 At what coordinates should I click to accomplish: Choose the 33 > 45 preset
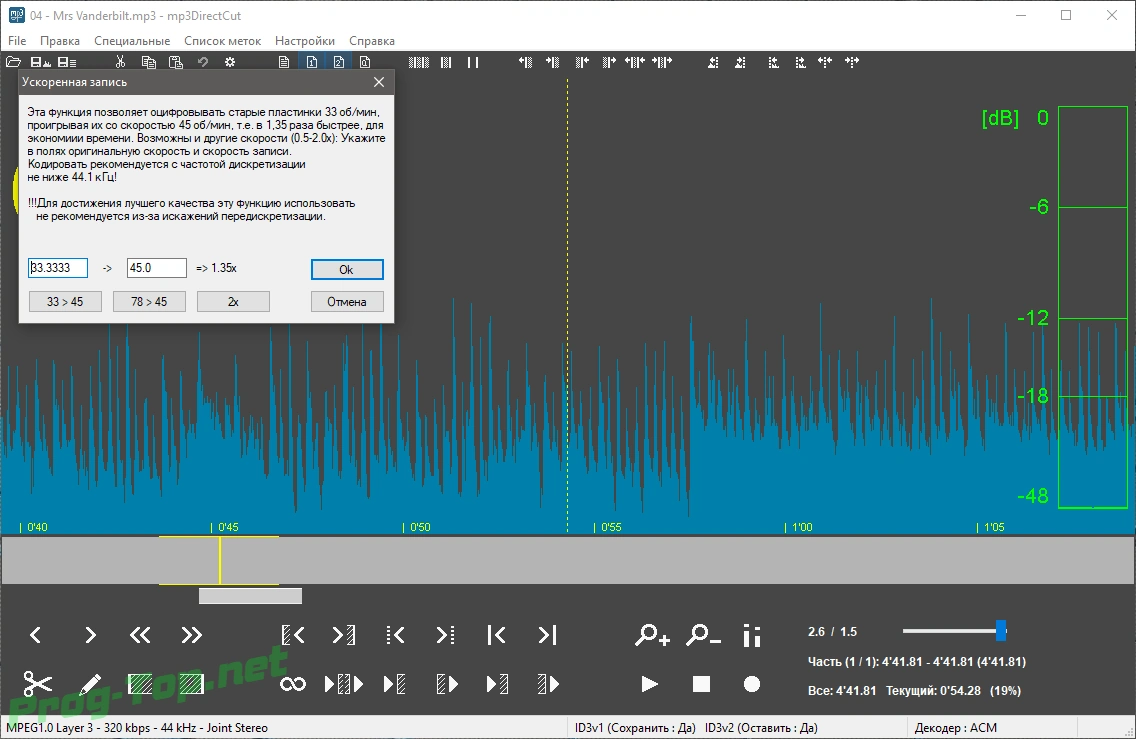click(x=65, y=301)
